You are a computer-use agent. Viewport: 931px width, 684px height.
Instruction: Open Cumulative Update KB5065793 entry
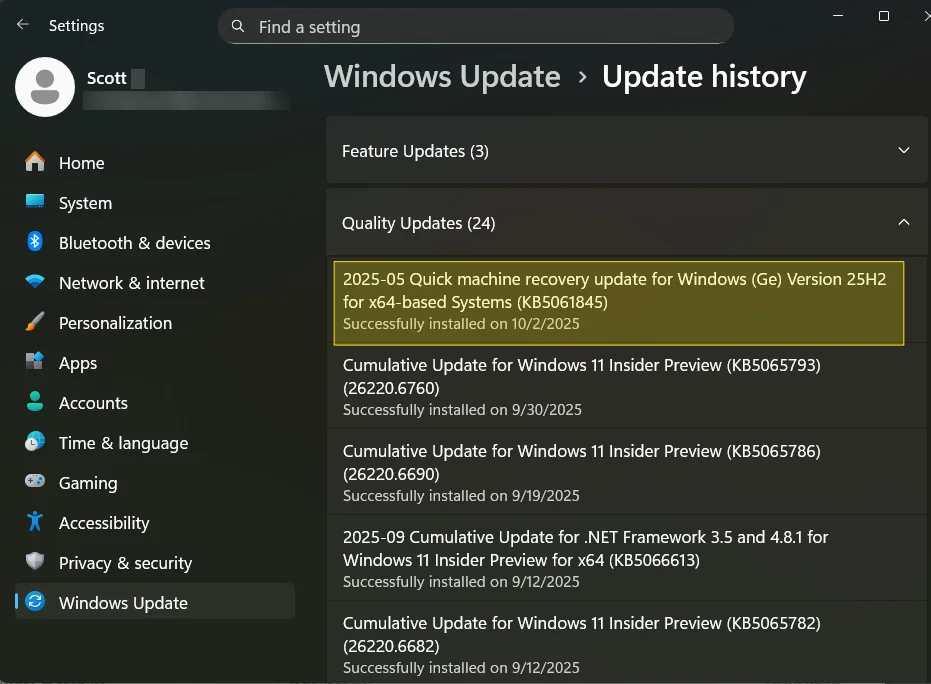tap(627, 387)
